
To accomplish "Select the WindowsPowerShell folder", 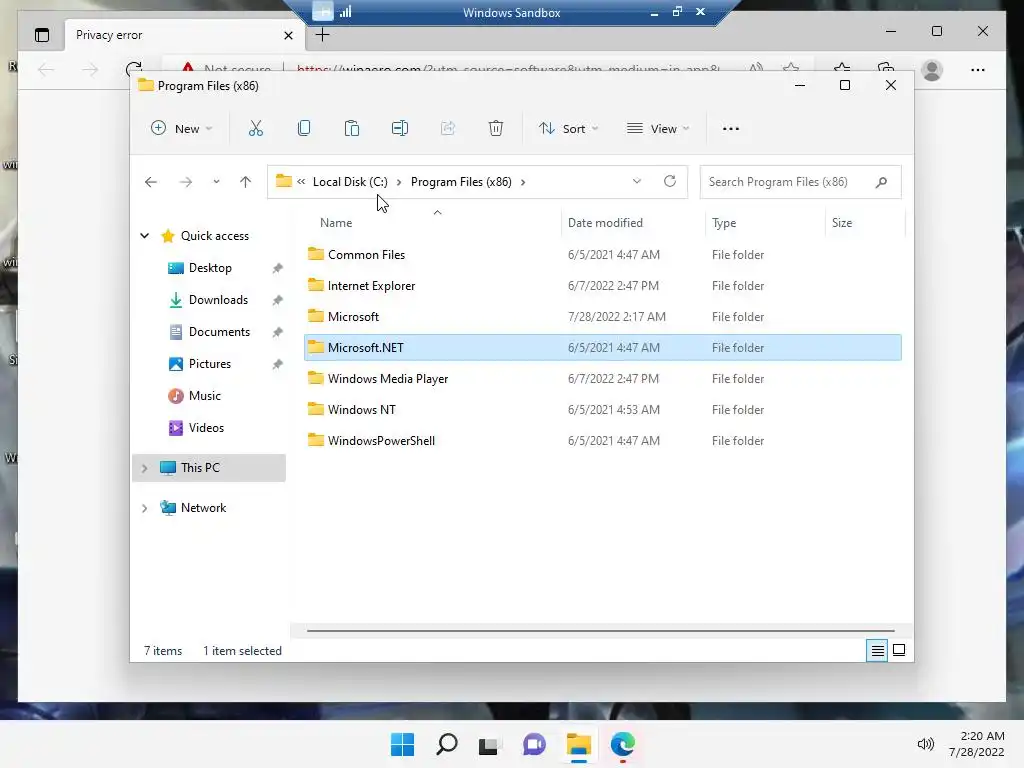I will (381, 441).
